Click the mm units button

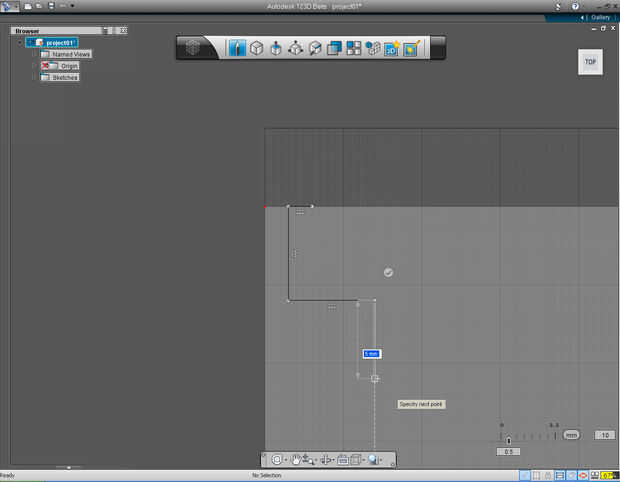(571, 435)
